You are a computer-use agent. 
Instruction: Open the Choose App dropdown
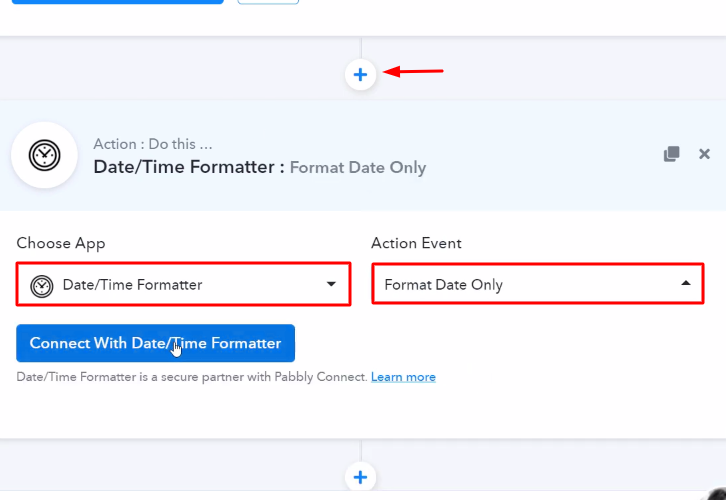pyautogui.click(x=183, y=284)
